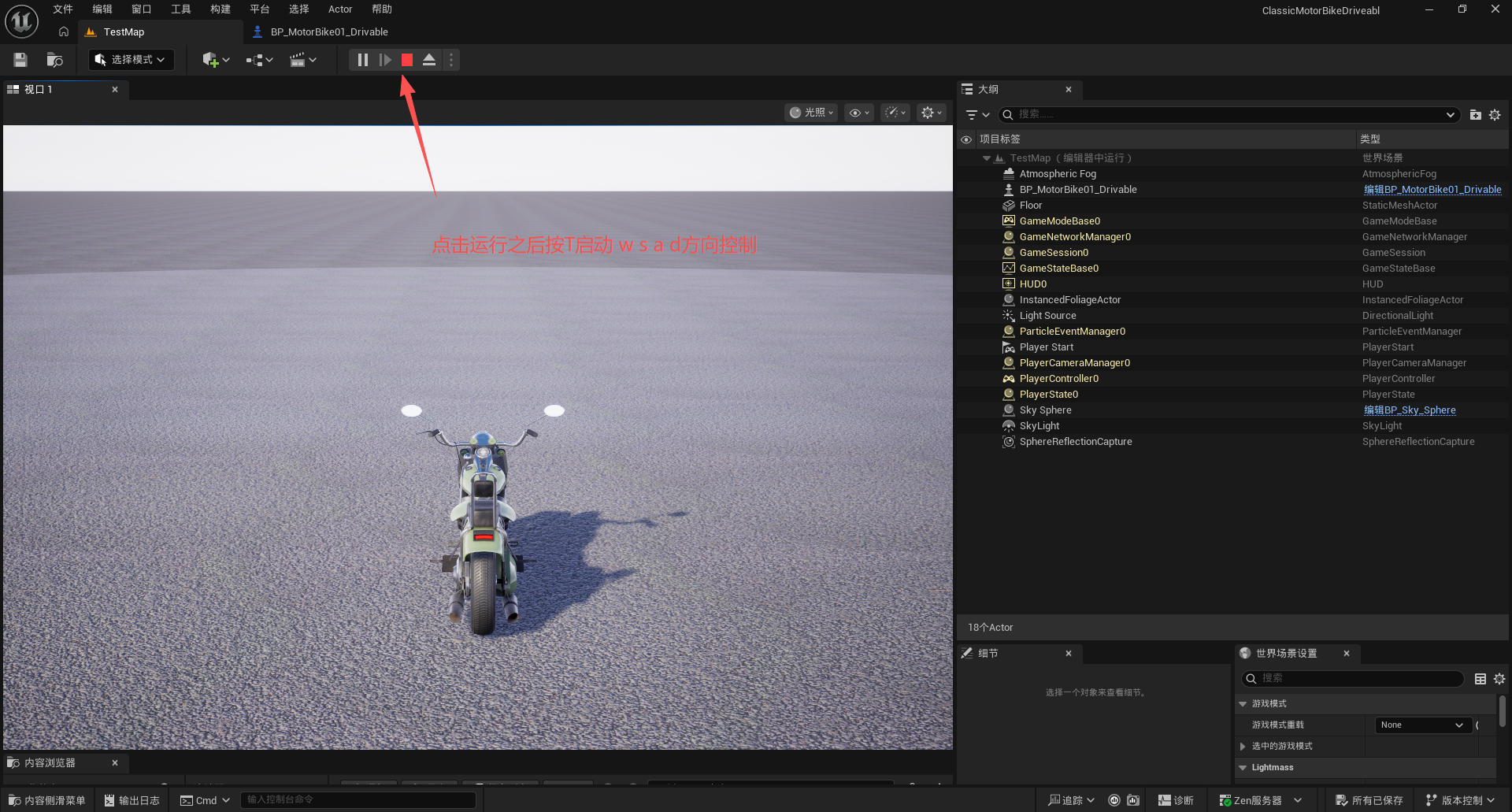1512x812 pixels.
Task: Eject from the player controller
Action: tap(429, 60)
